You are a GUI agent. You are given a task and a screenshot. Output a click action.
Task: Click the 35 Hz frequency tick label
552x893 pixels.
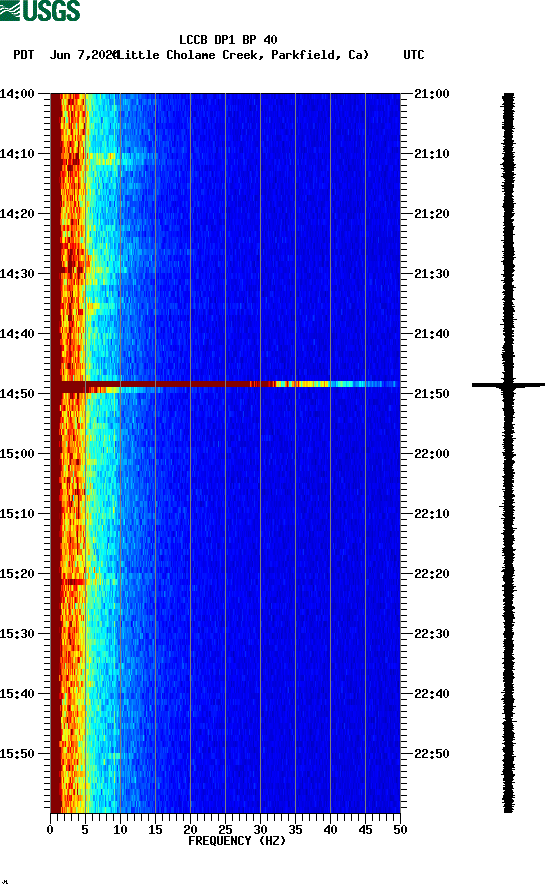[x=295, y=830]
